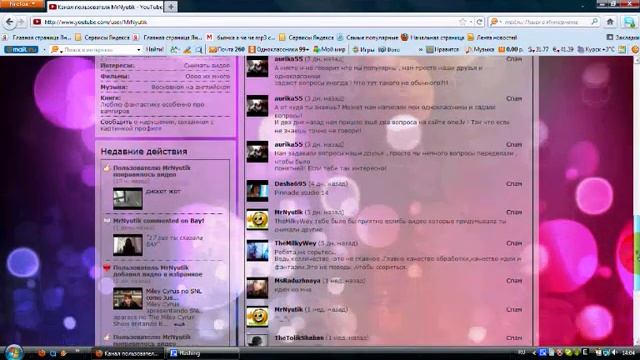Open aurika55 avatar on the first comment
The image size is (640, 360).
tap(257, 67)
